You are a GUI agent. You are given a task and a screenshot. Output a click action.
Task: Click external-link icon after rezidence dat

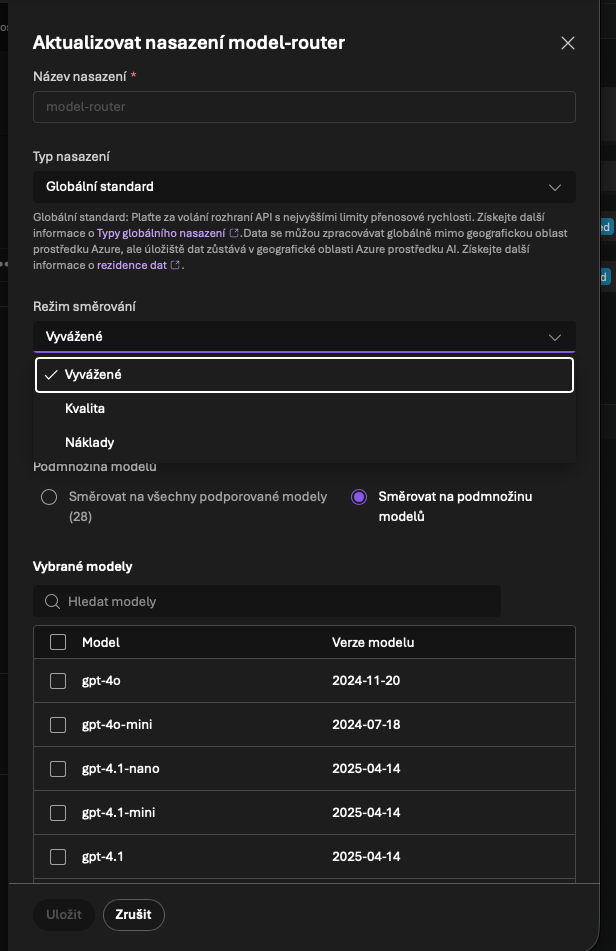(175, 265)
